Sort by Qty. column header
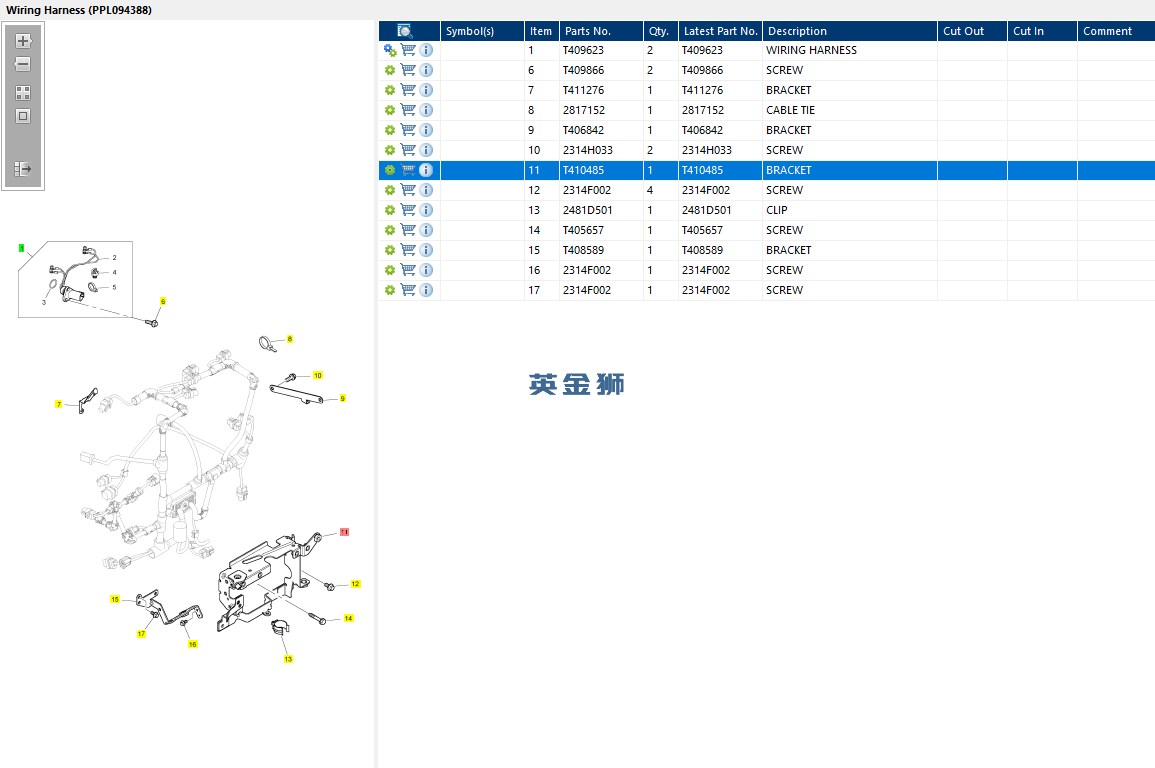1155x768 pixels. pyautogui.click(x=661, y=31)
